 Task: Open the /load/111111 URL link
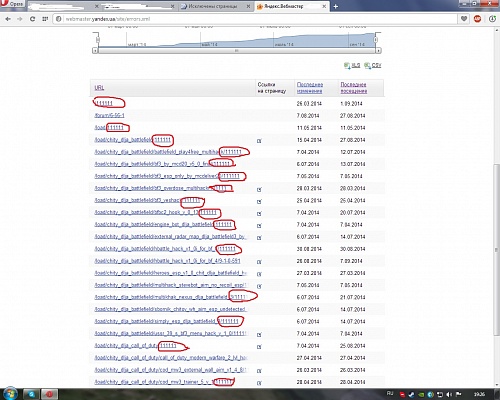(x=109, y=128)
